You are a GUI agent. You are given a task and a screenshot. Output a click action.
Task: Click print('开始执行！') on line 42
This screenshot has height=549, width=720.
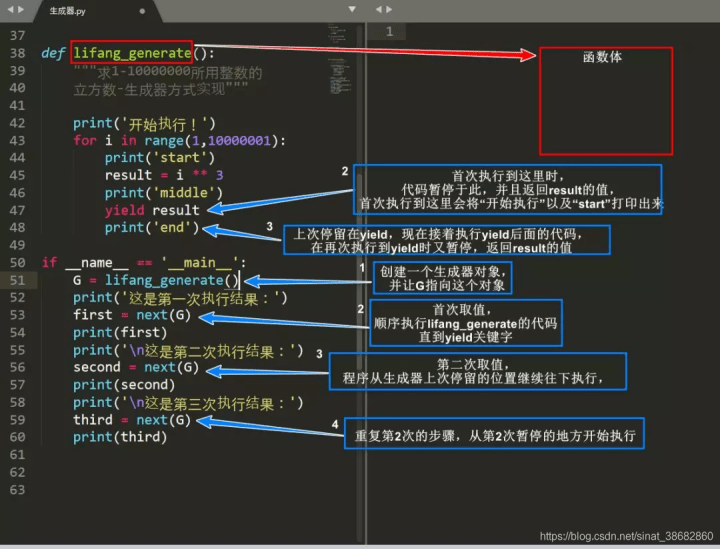click(144, 123)
